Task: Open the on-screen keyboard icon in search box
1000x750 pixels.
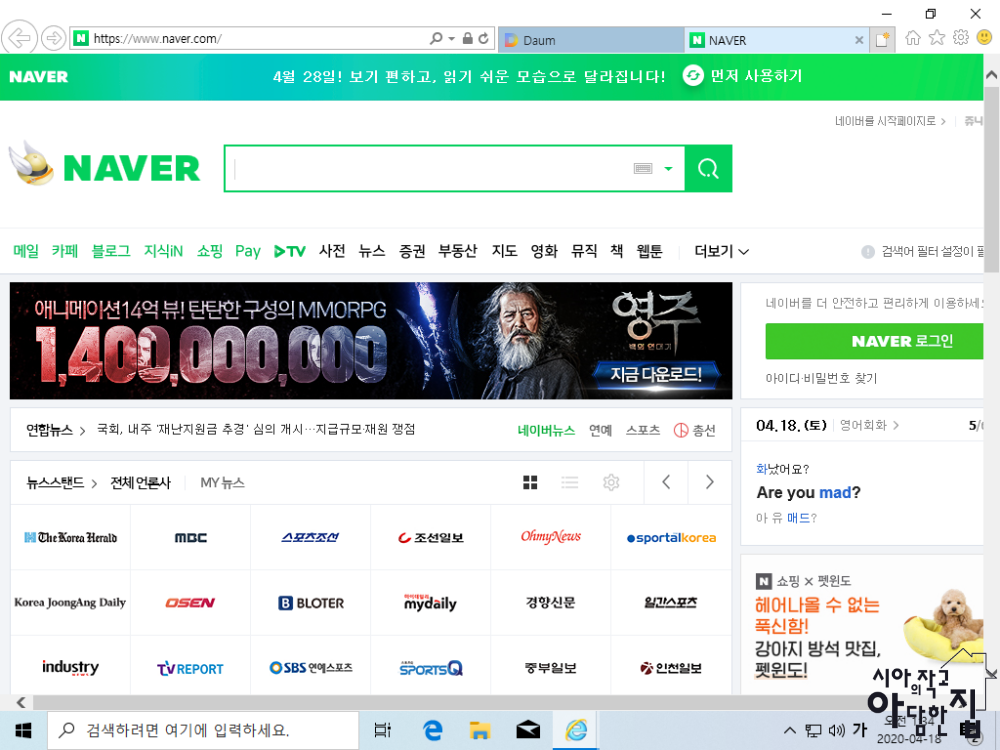Action: (x=643, y=168)
